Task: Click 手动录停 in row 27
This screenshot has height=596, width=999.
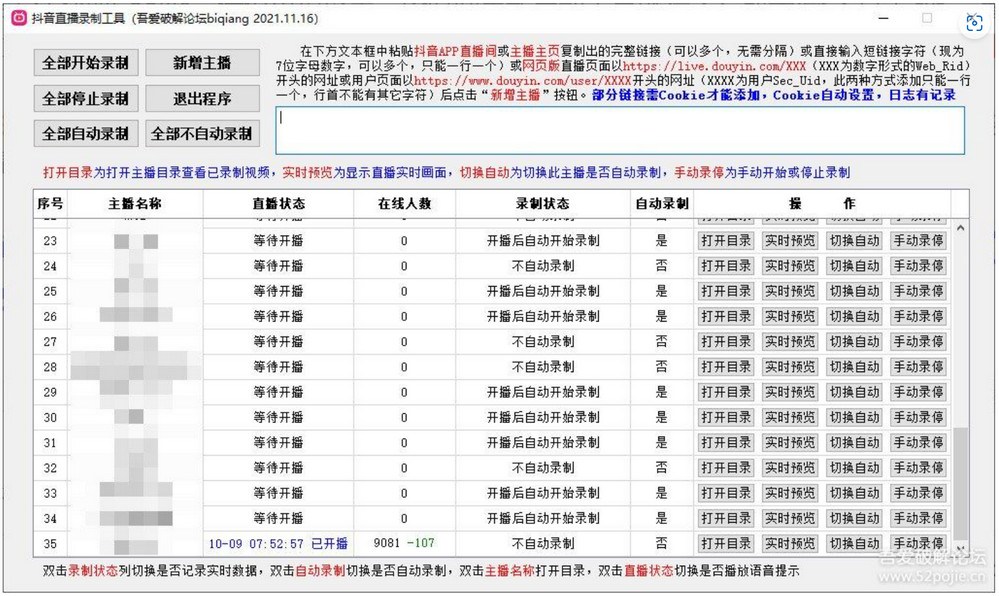Action: click(x=918, y=342)
